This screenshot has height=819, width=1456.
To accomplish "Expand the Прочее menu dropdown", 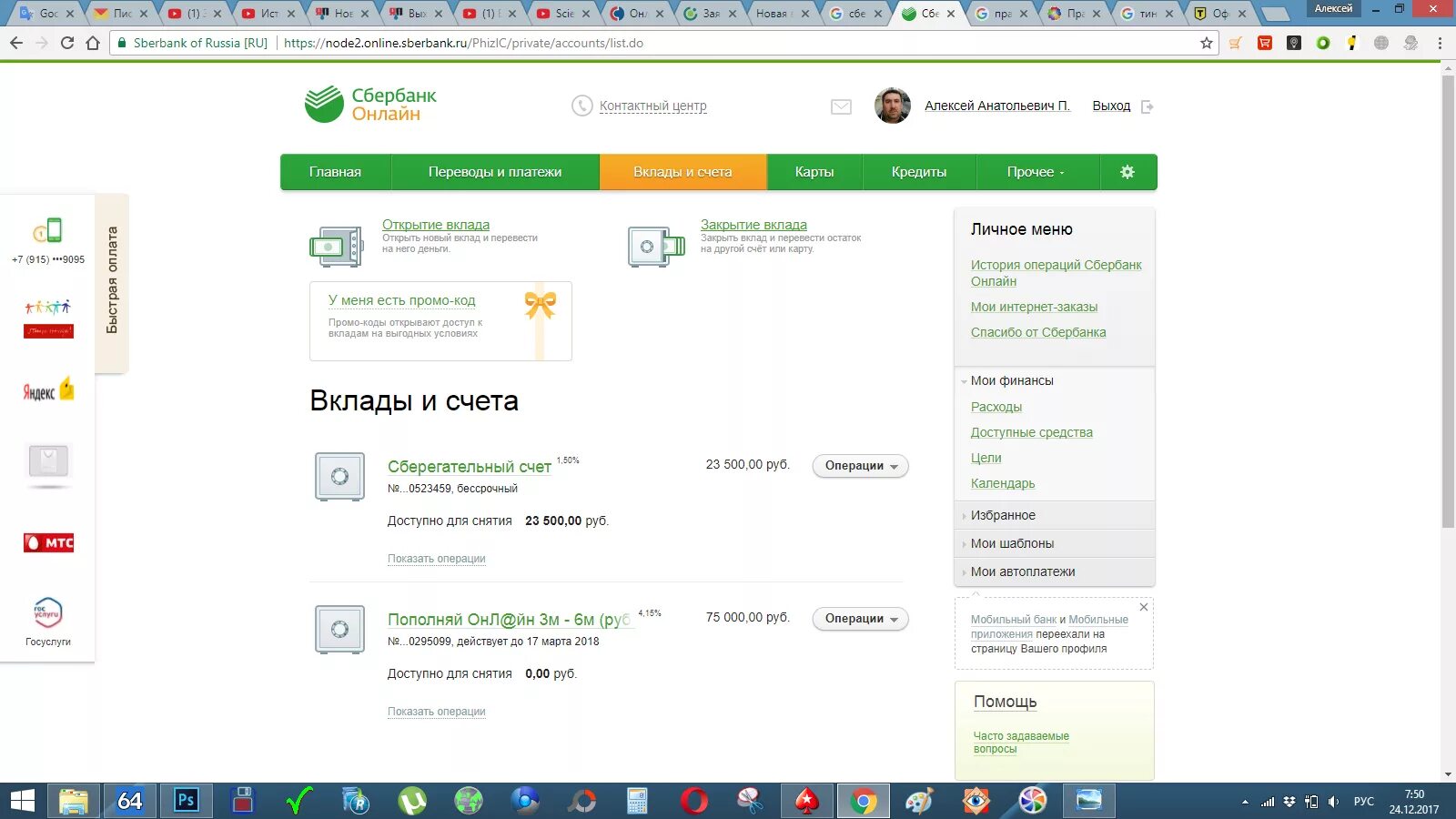I will pos(1036,172).
